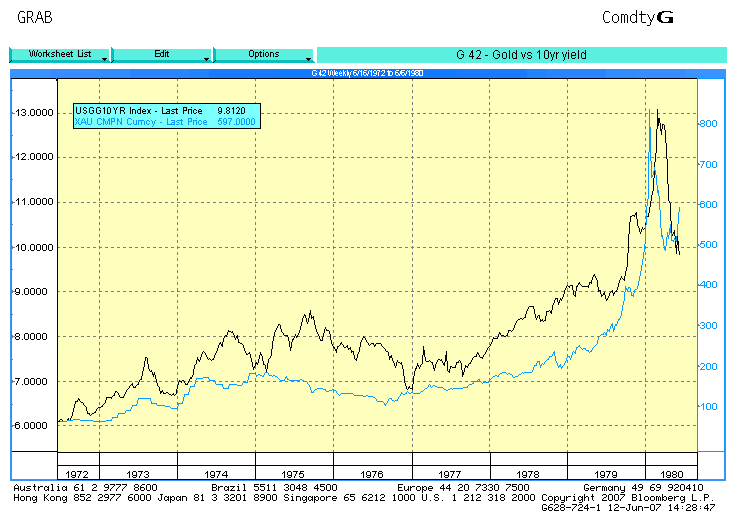The width and height of the screenshot is (736, 527).
Task: Click the 1975 year marker on timeline
Action: click(294, 471)
